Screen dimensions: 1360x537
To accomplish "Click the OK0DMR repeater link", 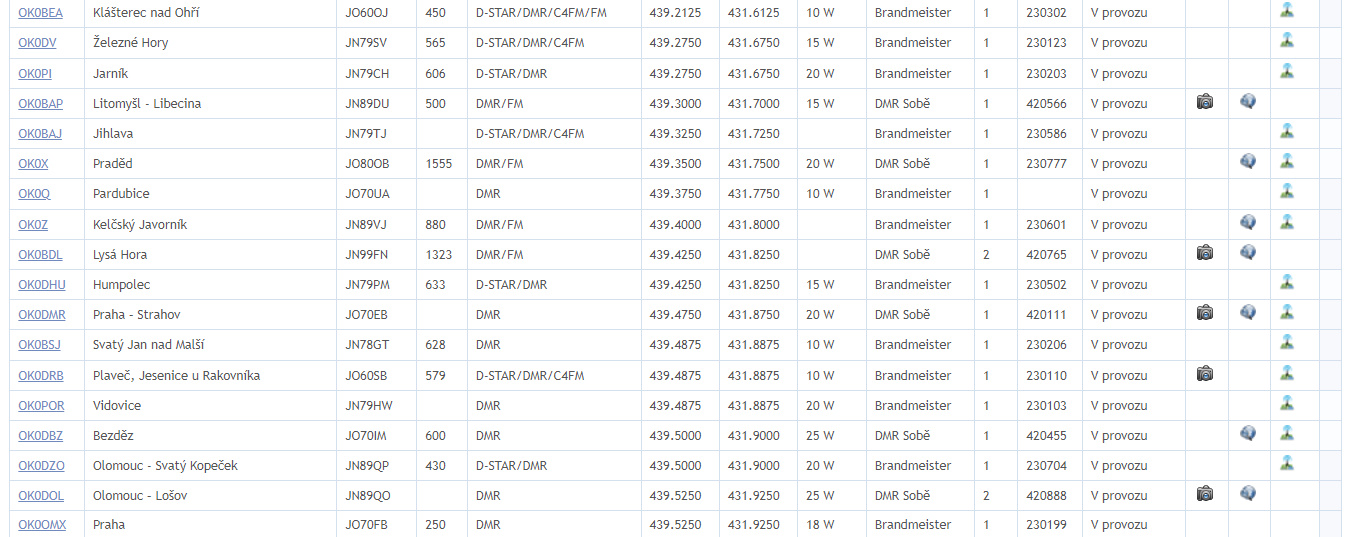I will click(42, 315).
